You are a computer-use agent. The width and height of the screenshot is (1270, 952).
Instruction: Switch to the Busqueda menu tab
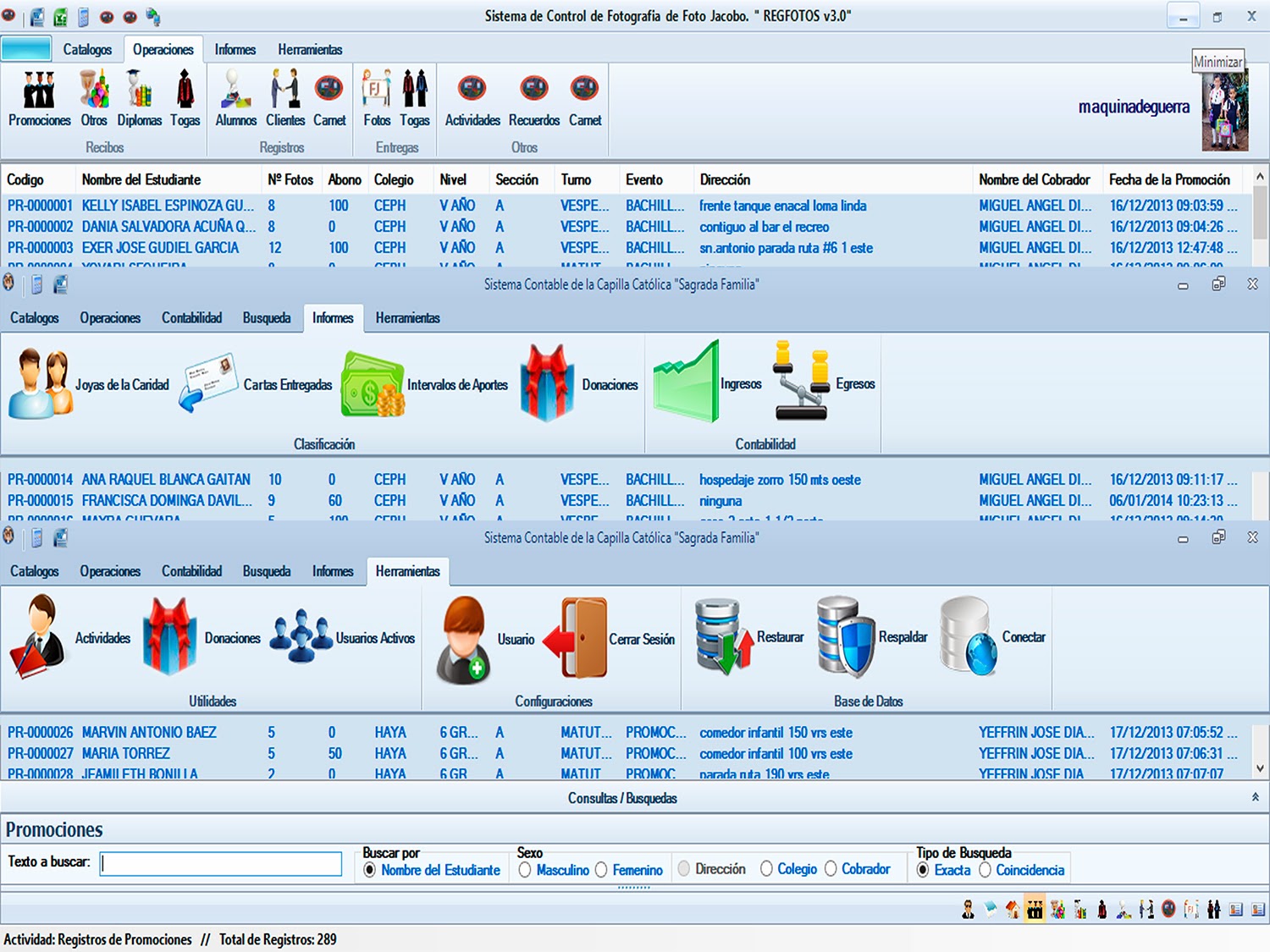click(267, 571)
